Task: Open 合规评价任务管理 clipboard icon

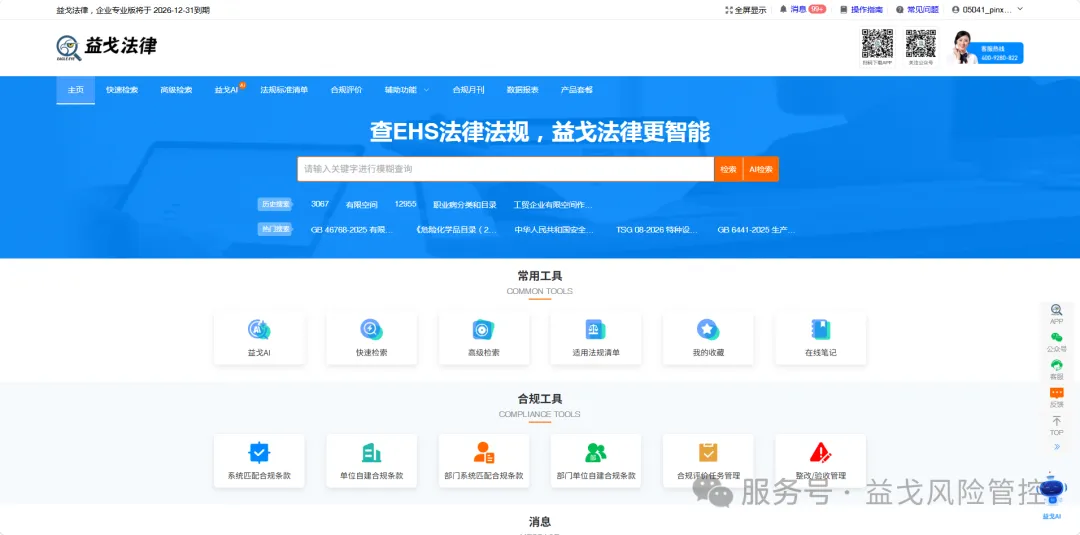Action: pyautogui.click(x=707, y=452)
